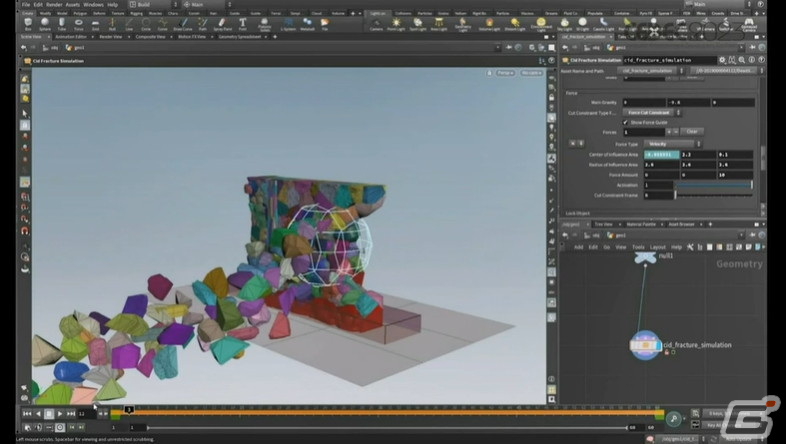Open the File menu
This screenshot has width=786, height=444.
(x=26, y=5)
